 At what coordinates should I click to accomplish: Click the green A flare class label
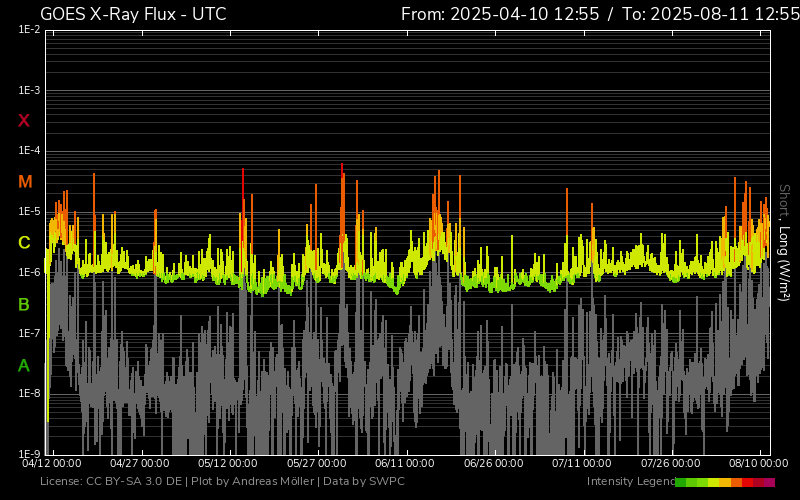24,366
